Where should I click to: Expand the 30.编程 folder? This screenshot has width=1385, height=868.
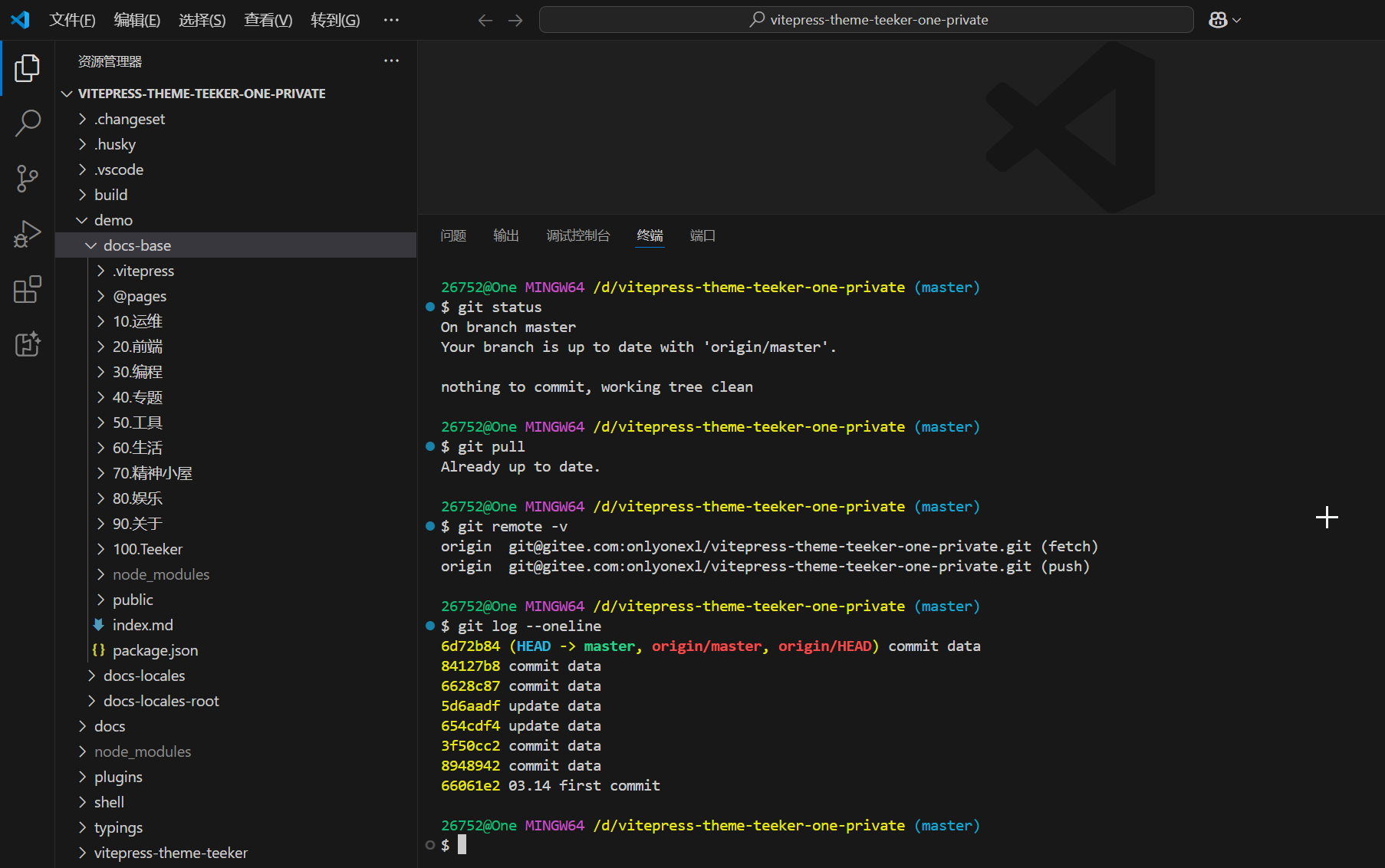point(236,372)
